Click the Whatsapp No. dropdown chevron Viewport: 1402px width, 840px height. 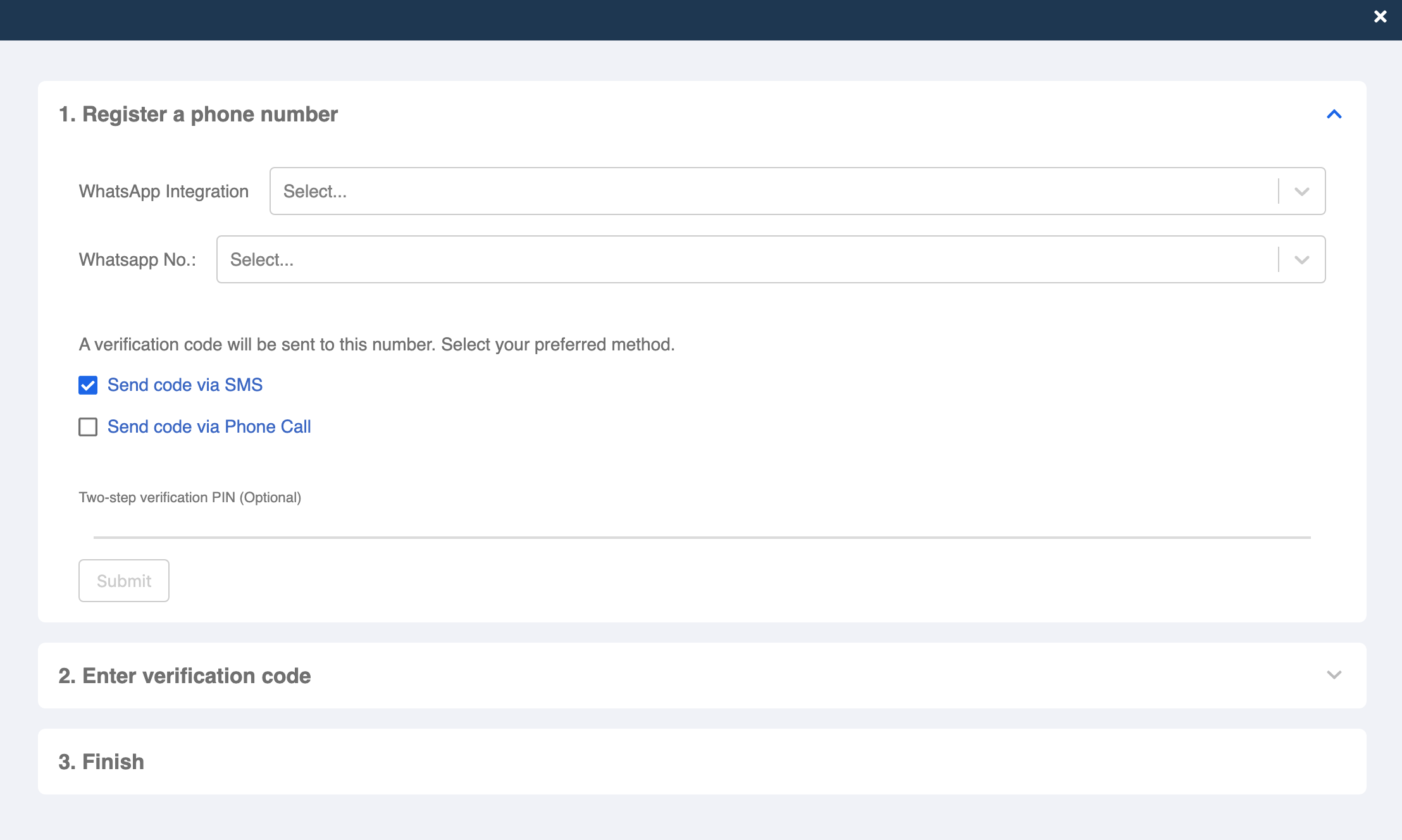(1301, 260)
